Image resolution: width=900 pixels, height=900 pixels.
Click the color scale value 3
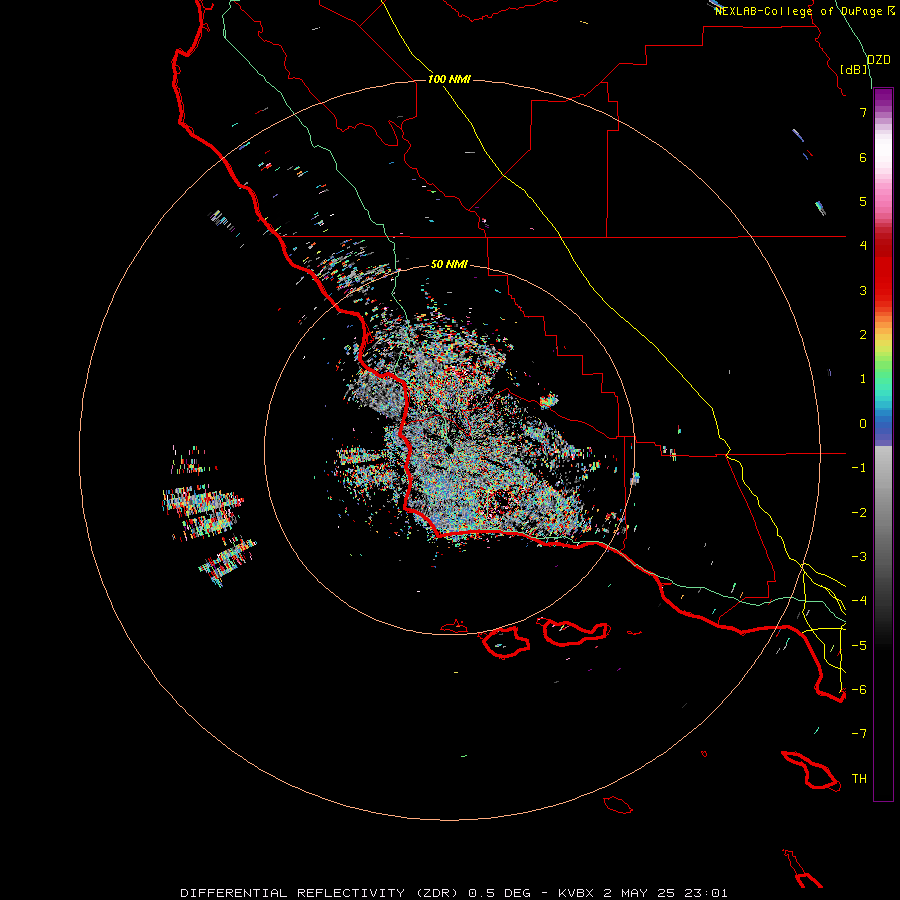coord(863,290)
